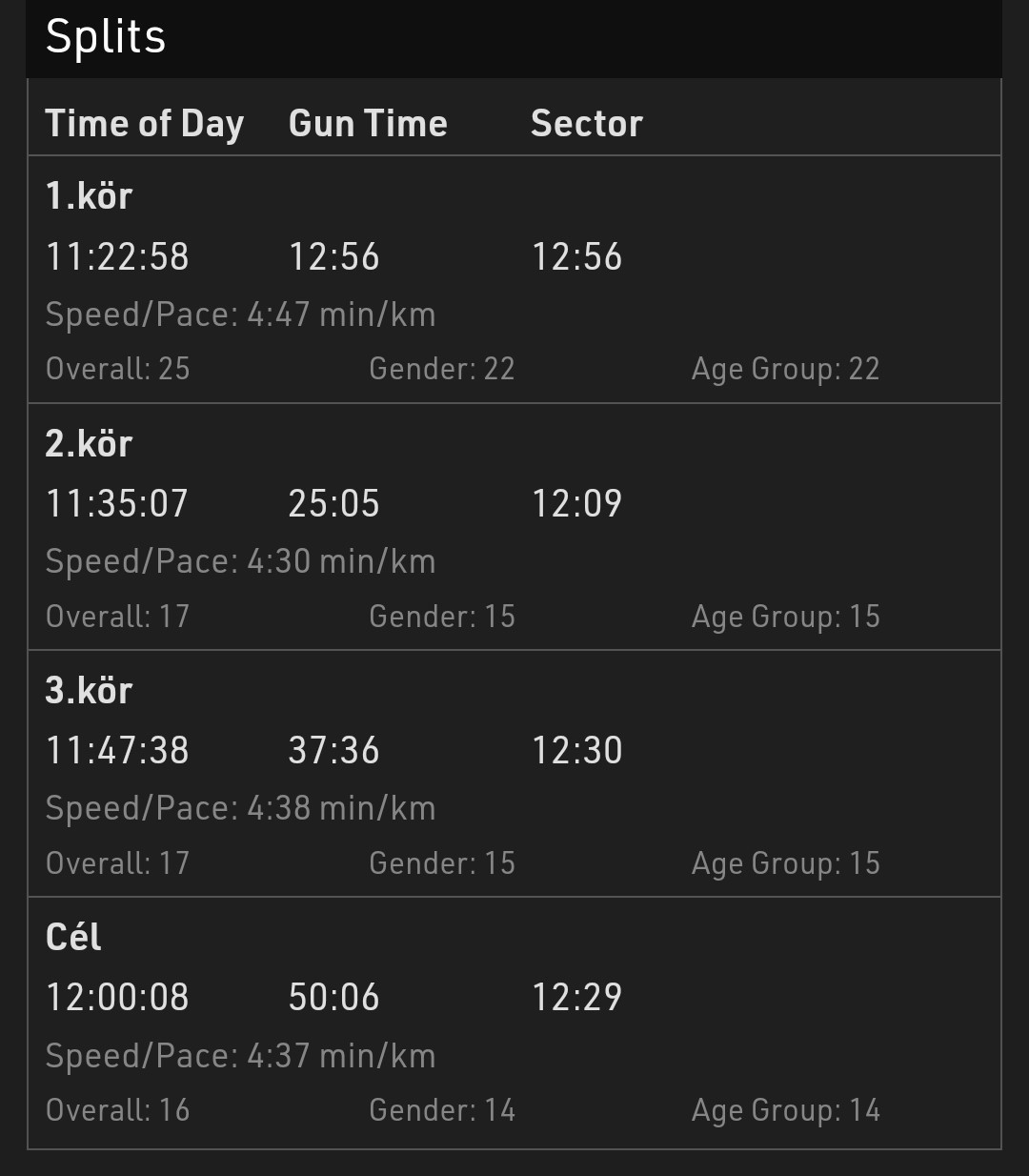
Task: Select the Sector column header
Action: (x=586, y=124)
